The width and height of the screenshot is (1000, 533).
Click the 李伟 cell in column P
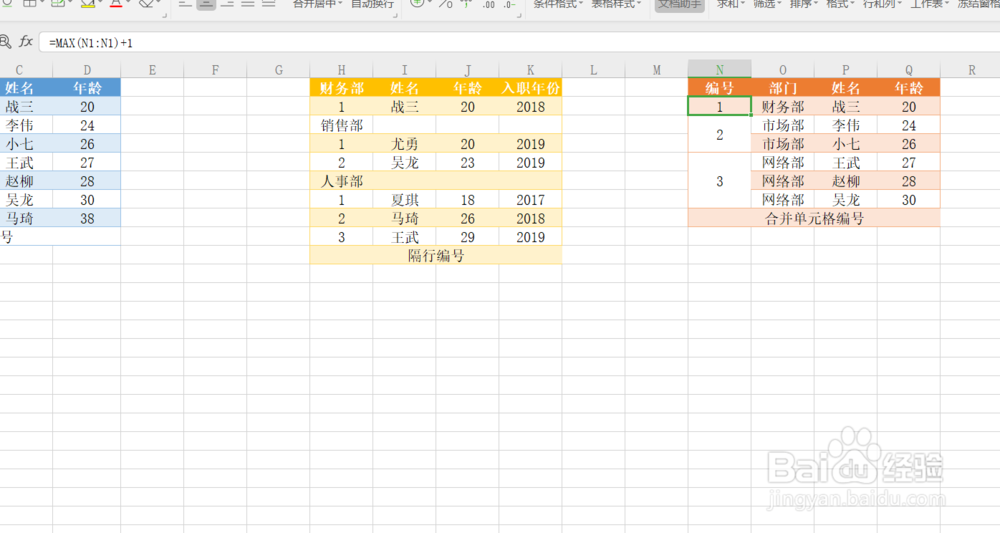pyautogui.click(x=846, y=125)
